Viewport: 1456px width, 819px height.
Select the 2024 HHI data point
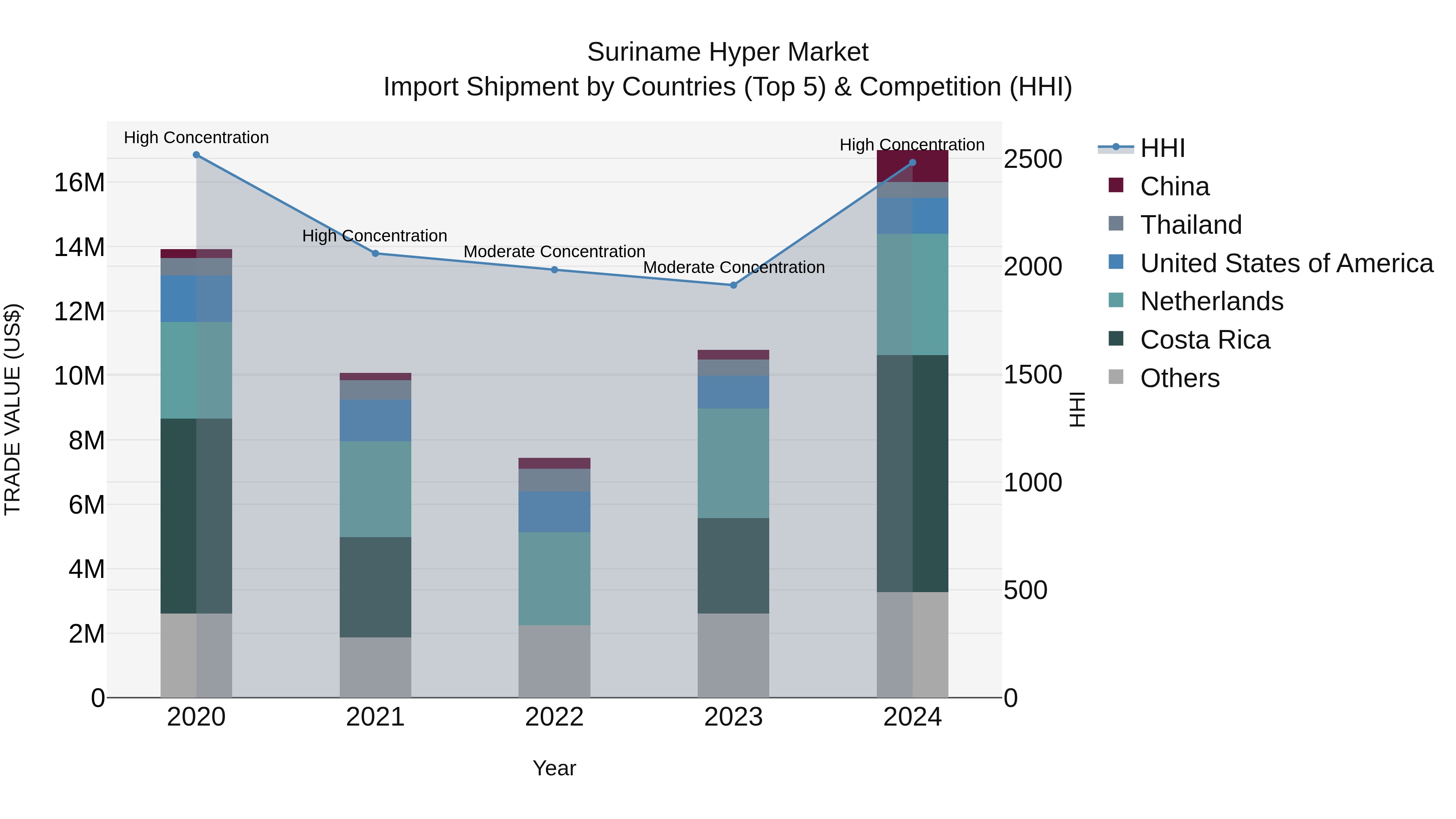click(912, 162)
